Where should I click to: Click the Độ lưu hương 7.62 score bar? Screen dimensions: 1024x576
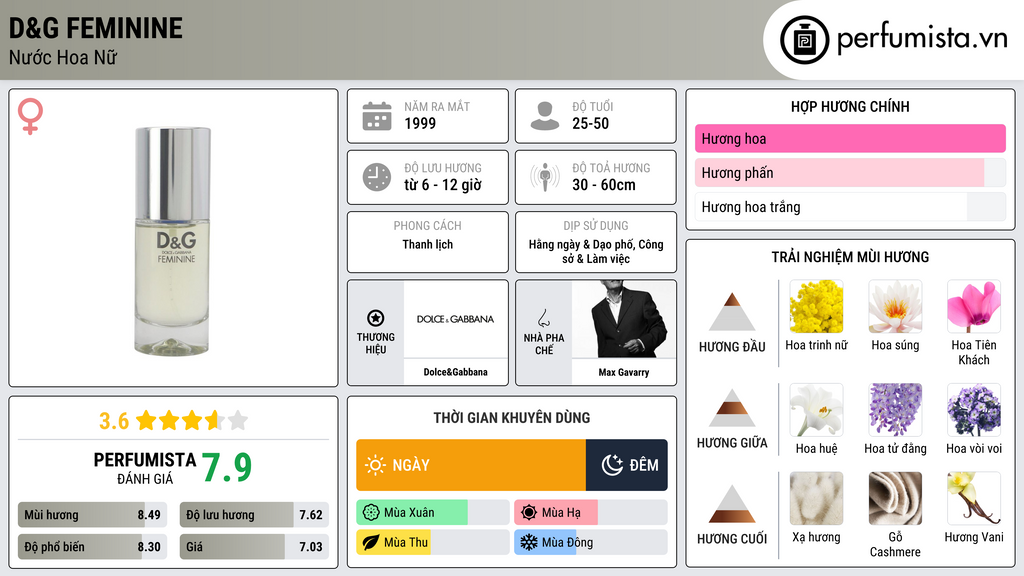[254, 515]
